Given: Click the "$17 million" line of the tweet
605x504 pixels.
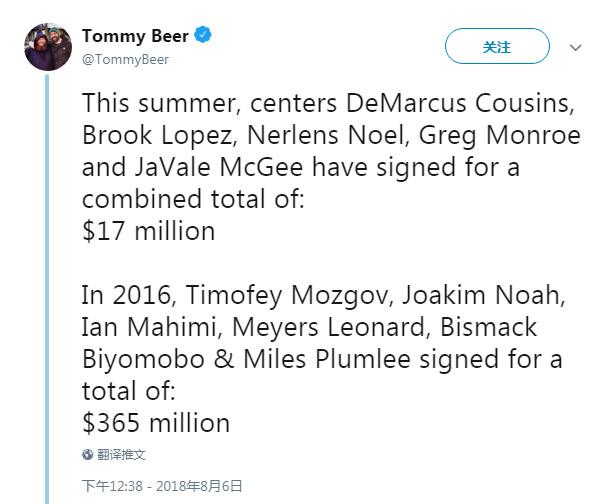Looking at the screenshot, I should [149, 231].
